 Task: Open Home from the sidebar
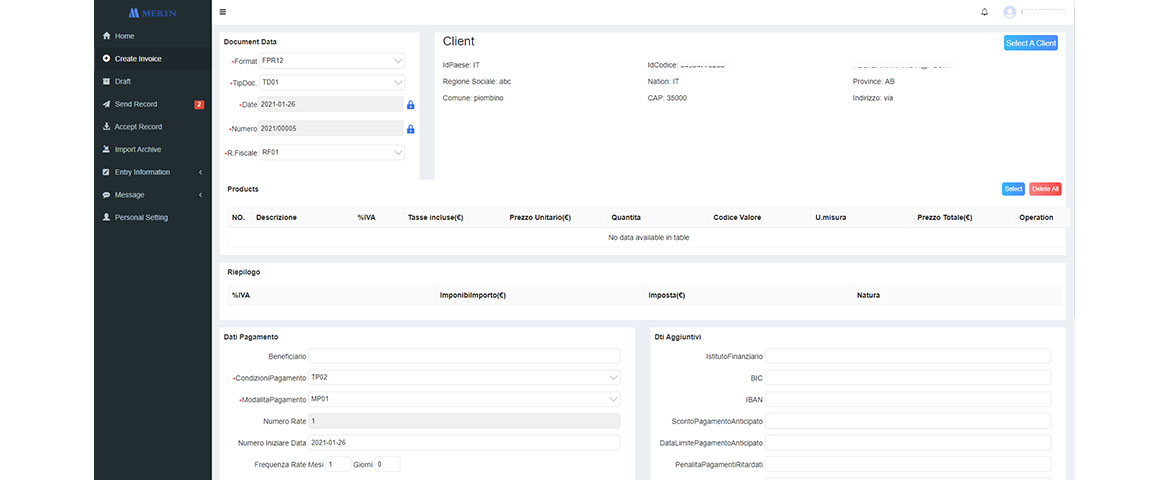(x=124, y=36)
